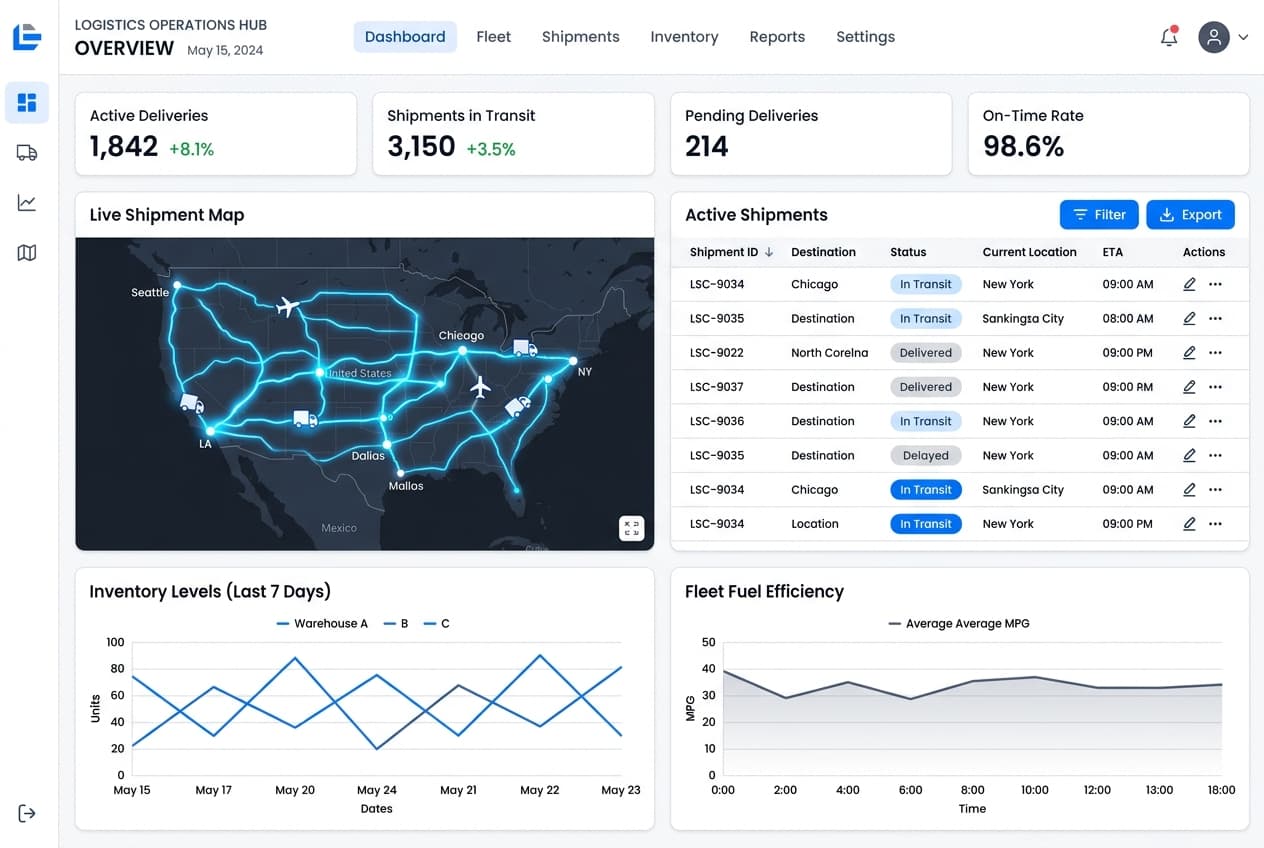Viewport: 1264px width, 848px height.
Task: Expand the Live Shipment Map fullscreen
Action: [x=631, y=528]
